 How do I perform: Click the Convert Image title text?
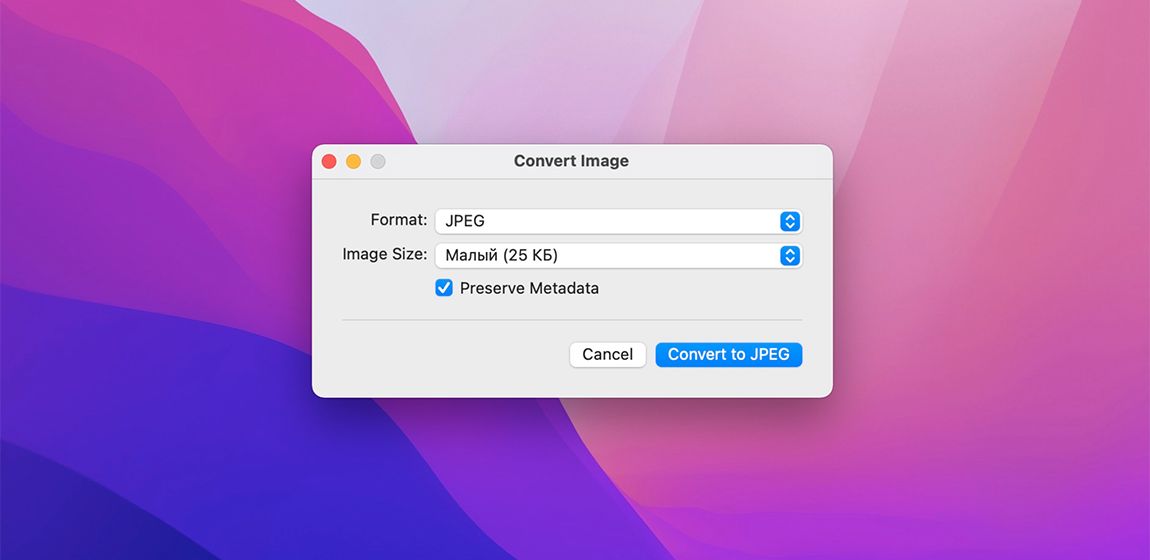571,161
